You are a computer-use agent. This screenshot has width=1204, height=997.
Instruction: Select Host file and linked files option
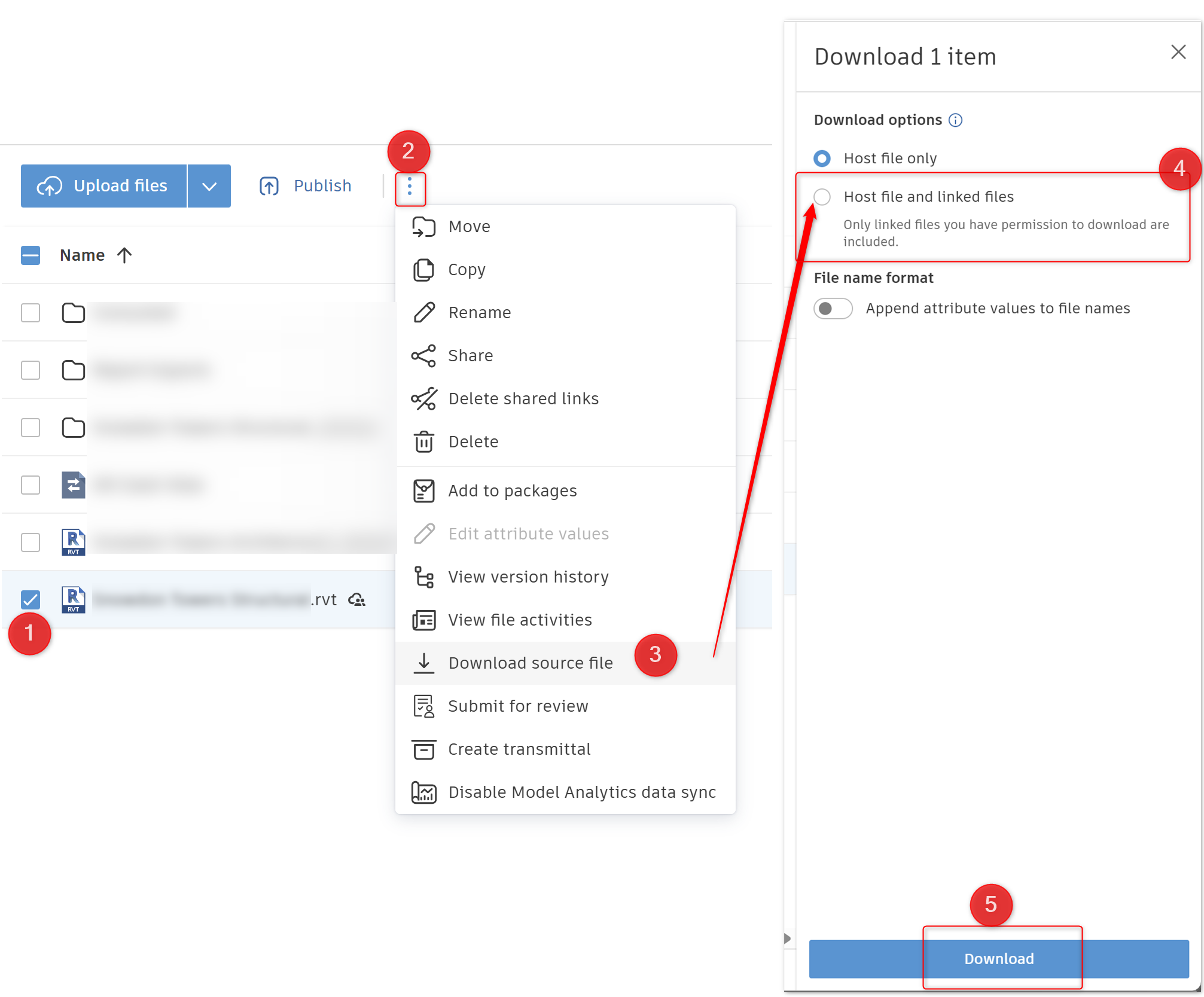pyautogui.click(x=822, y=197)
